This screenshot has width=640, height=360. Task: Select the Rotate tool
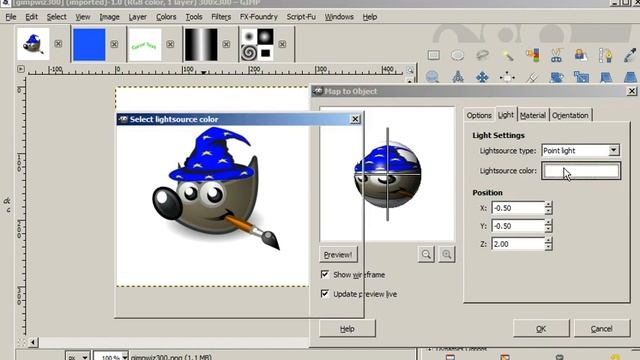(556, 77)
